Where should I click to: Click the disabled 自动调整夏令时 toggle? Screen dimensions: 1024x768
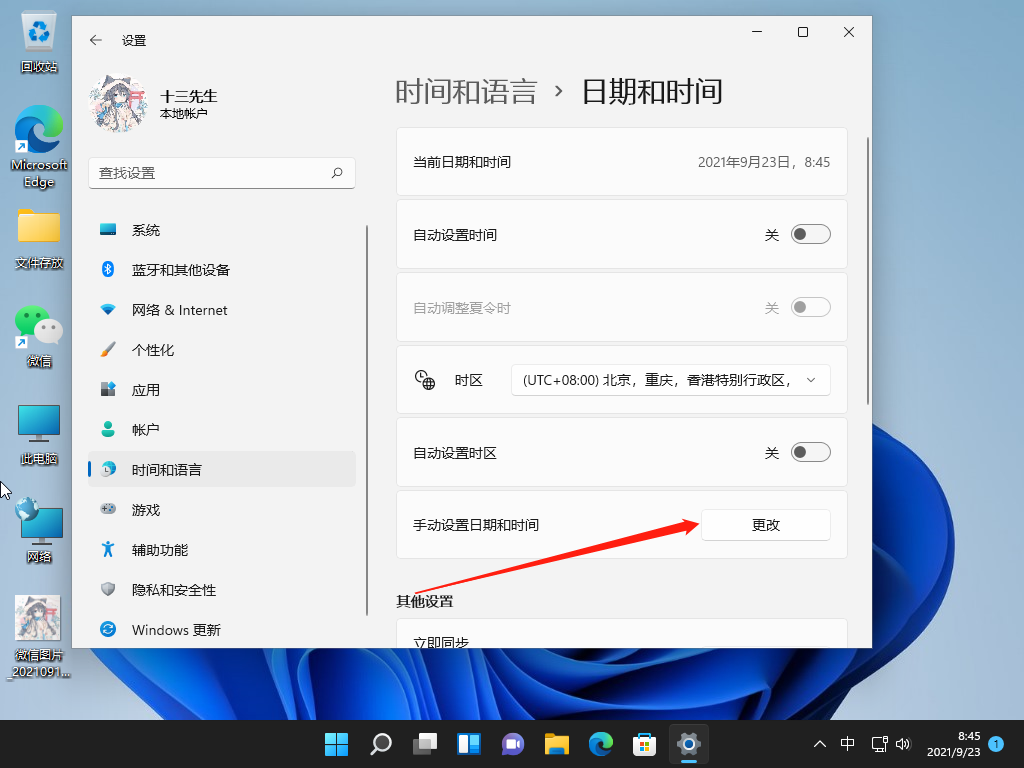tap(810, 308)
